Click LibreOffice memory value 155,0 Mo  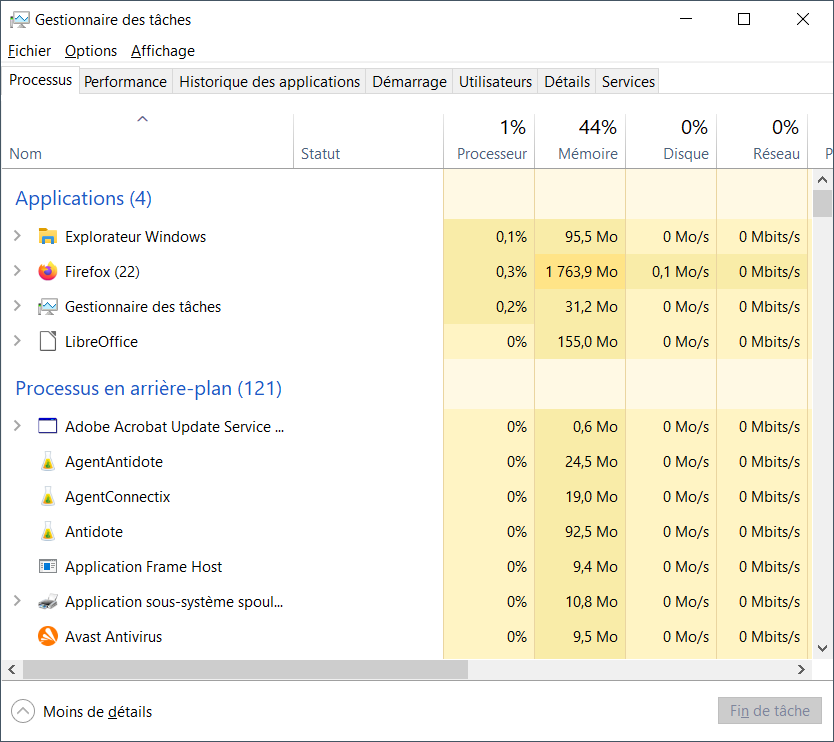pyautogui.click(x=587, y=342)
